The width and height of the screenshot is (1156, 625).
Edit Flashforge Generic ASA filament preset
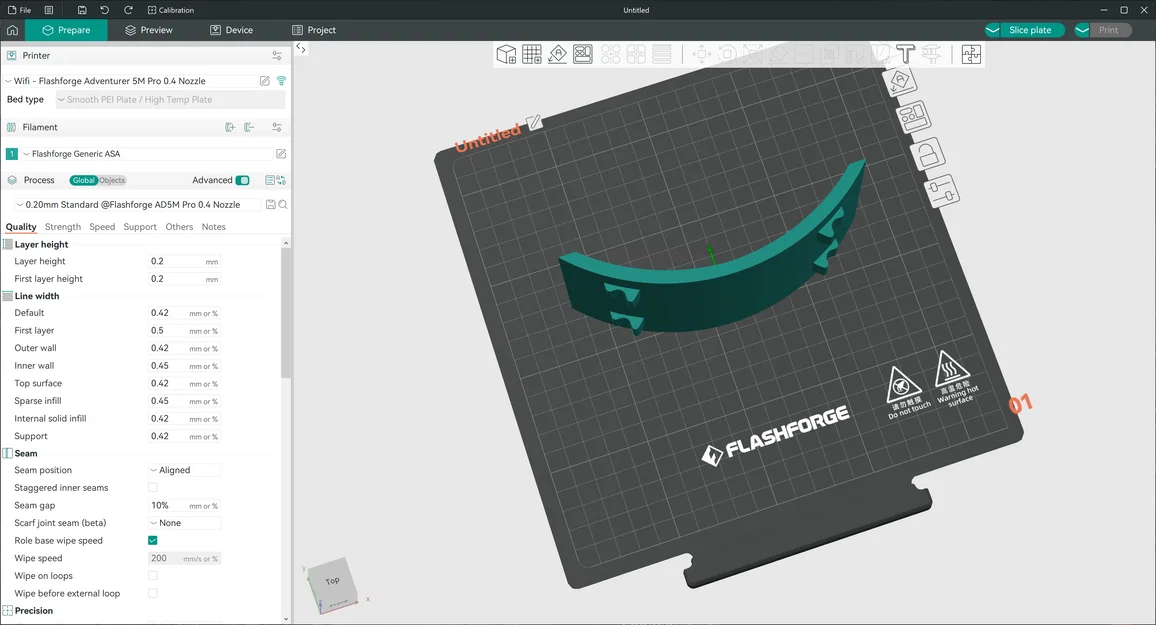281,154
